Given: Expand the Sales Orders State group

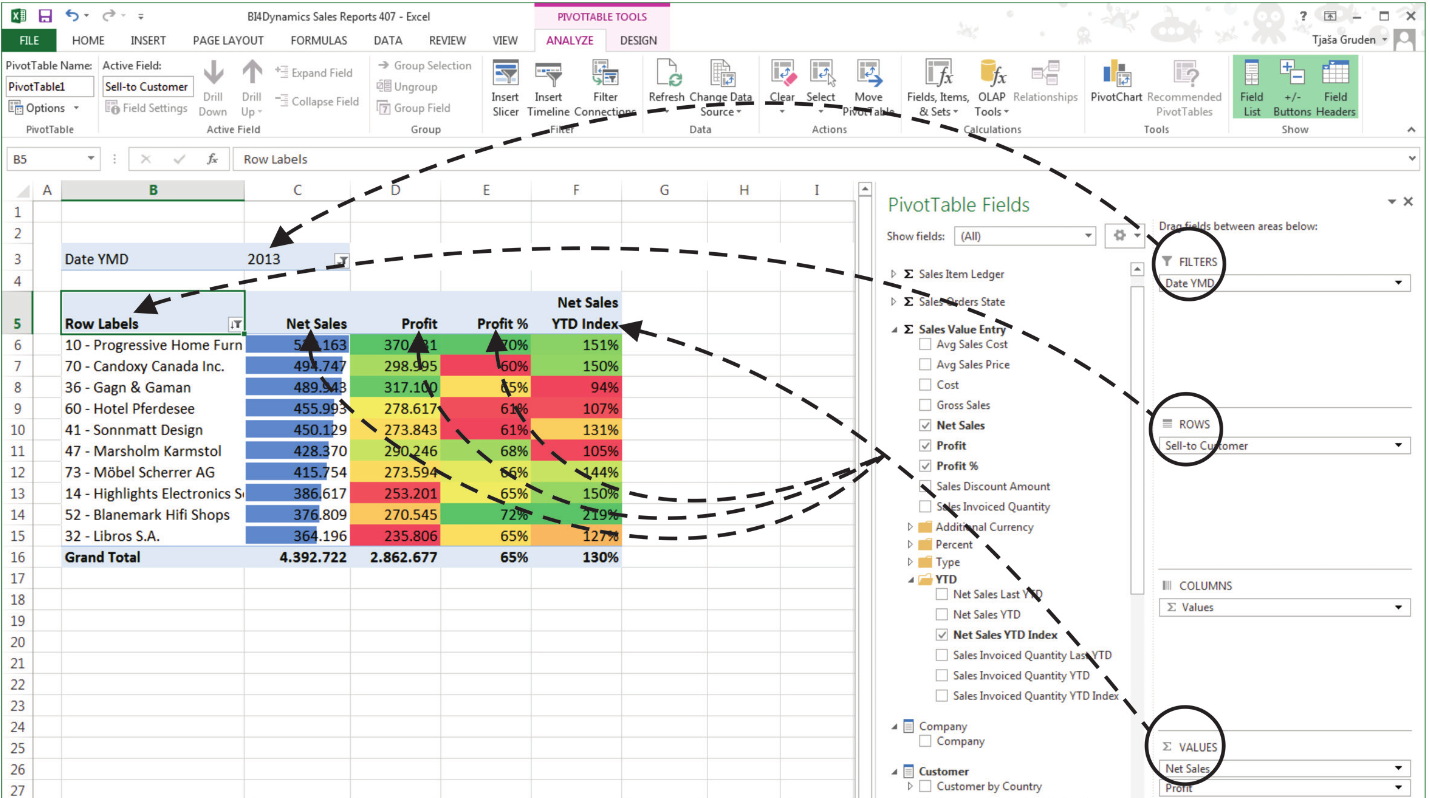Looking at the screenshot, I should point(894,302).
